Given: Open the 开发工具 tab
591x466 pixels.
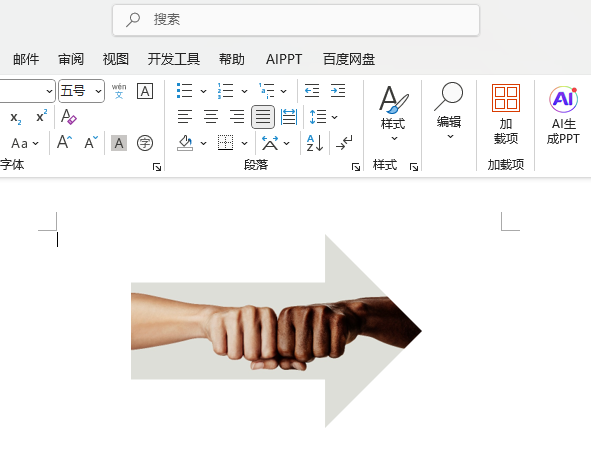Looking at the screenshot, I should pyautogui.click(x=173, y=59).
